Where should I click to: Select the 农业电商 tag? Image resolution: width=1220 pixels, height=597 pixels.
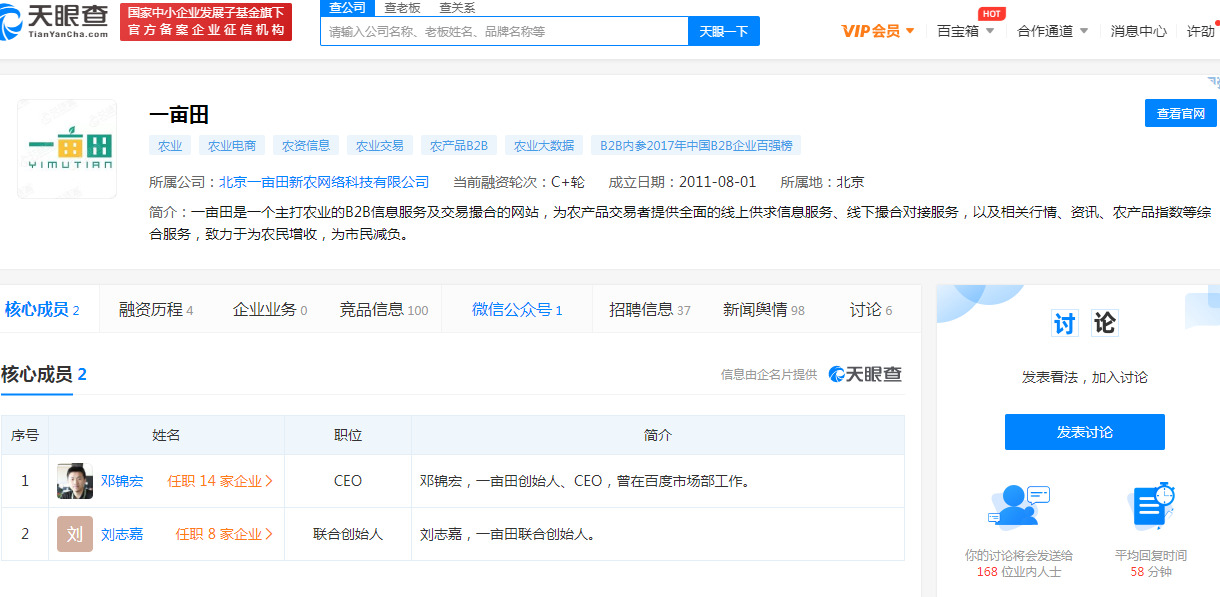pyautogui.click(x=232, y=145)
